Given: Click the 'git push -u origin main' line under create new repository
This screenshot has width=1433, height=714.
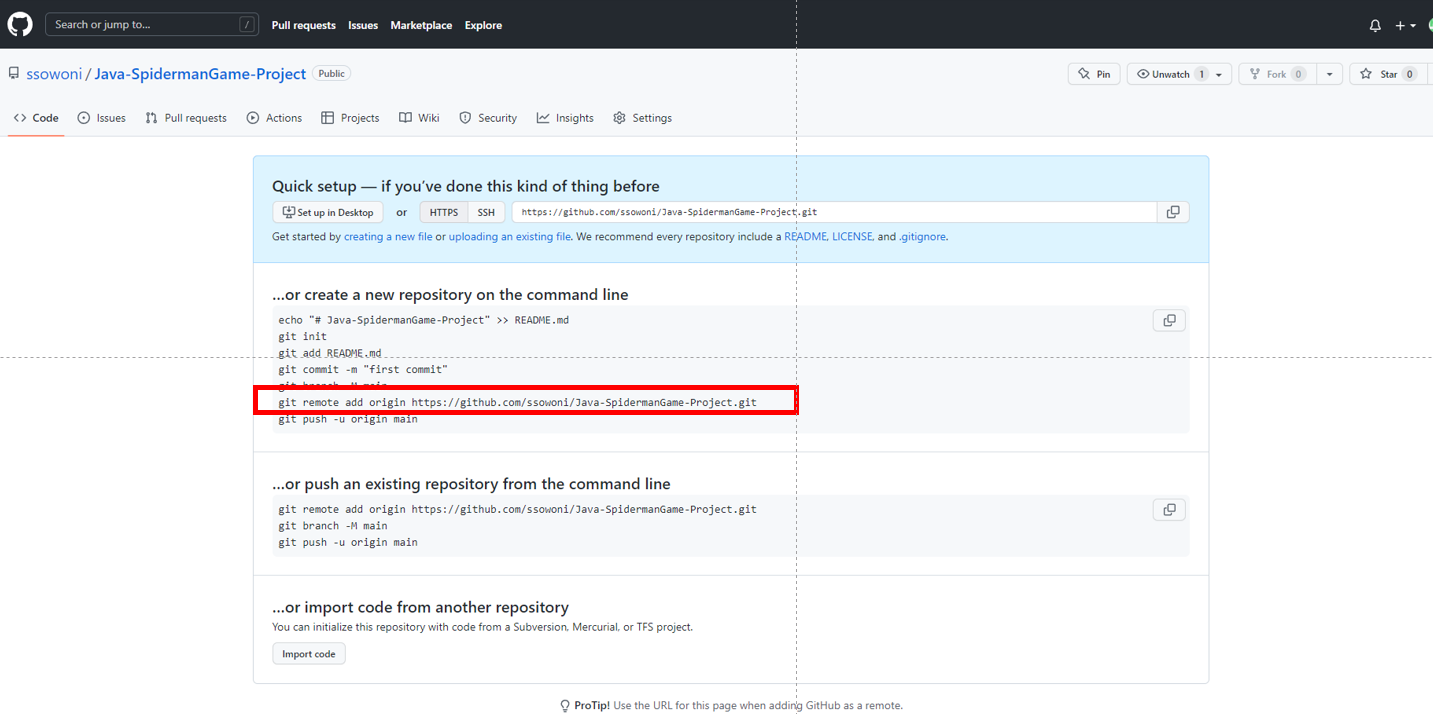Looking at the screenshot, I should pos(348,419).
